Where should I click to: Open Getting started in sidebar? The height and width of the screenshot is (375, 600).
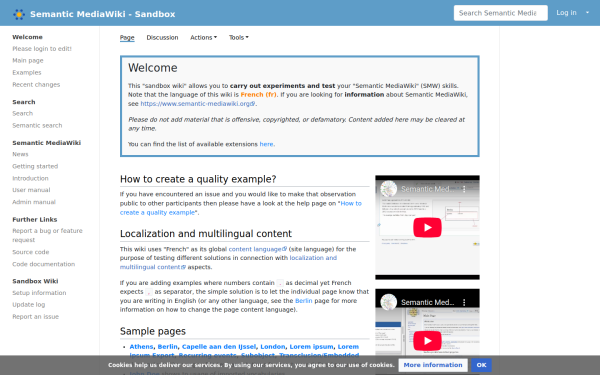(35, 166)
